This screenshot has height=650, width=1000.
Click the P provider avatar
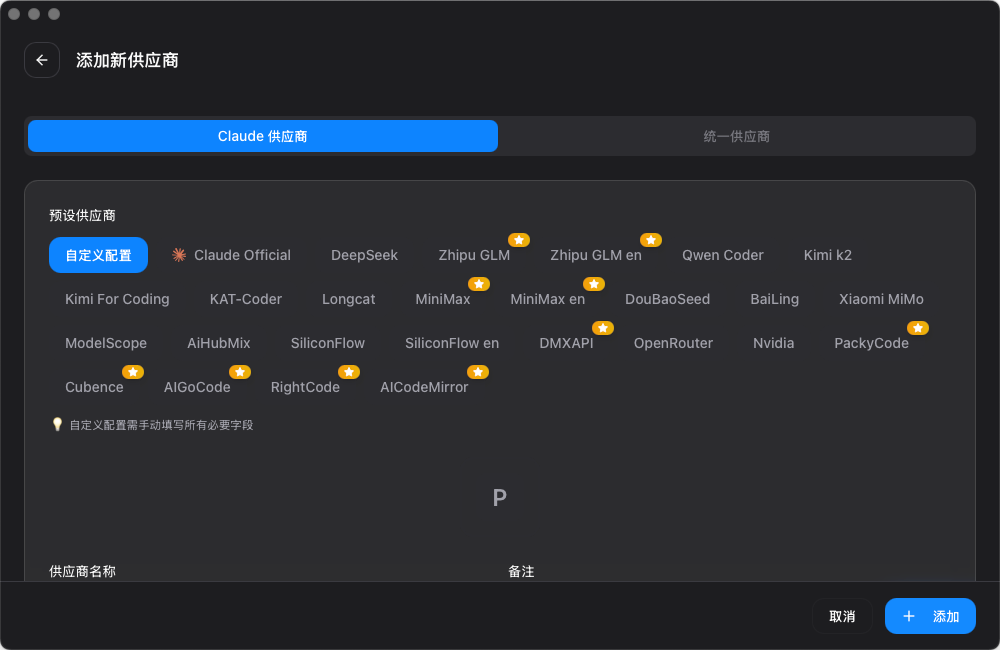499,498
